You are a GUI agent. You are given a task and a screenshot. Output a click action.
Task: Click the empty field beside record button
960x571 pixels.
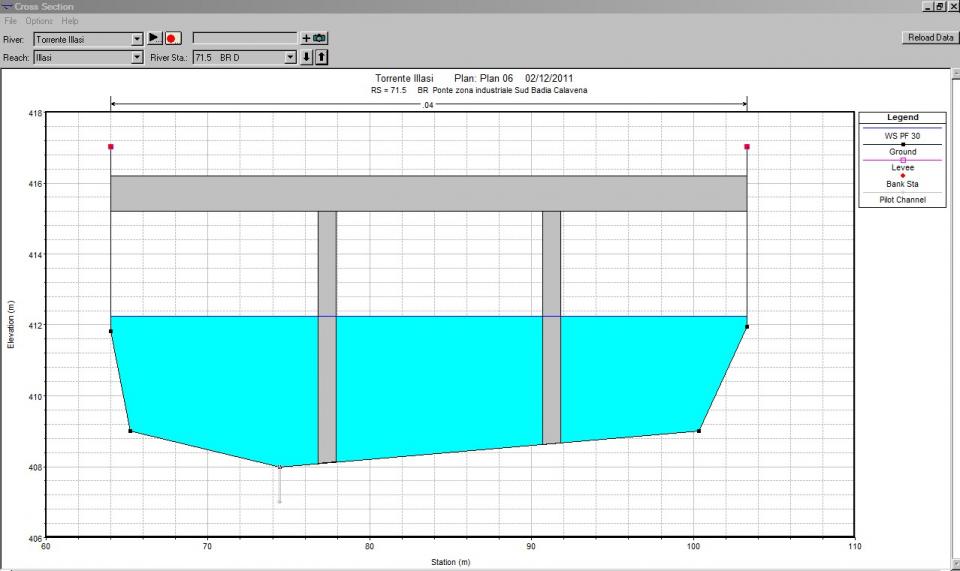pos(244,38)
